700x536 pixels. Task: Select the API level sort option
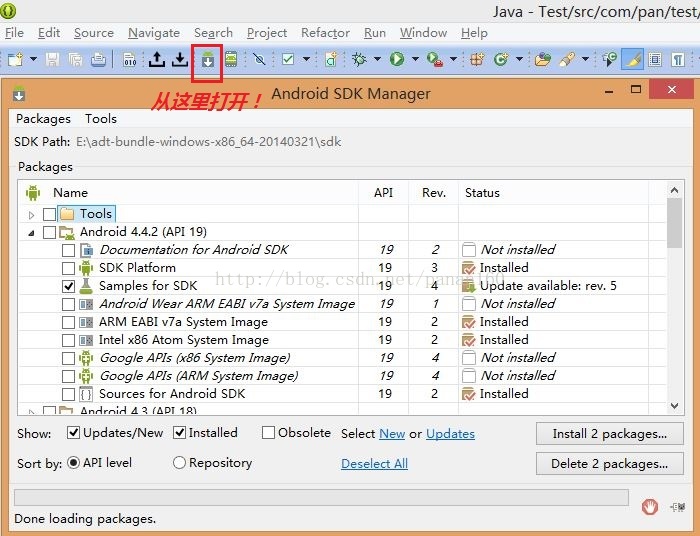pos(73,463)
